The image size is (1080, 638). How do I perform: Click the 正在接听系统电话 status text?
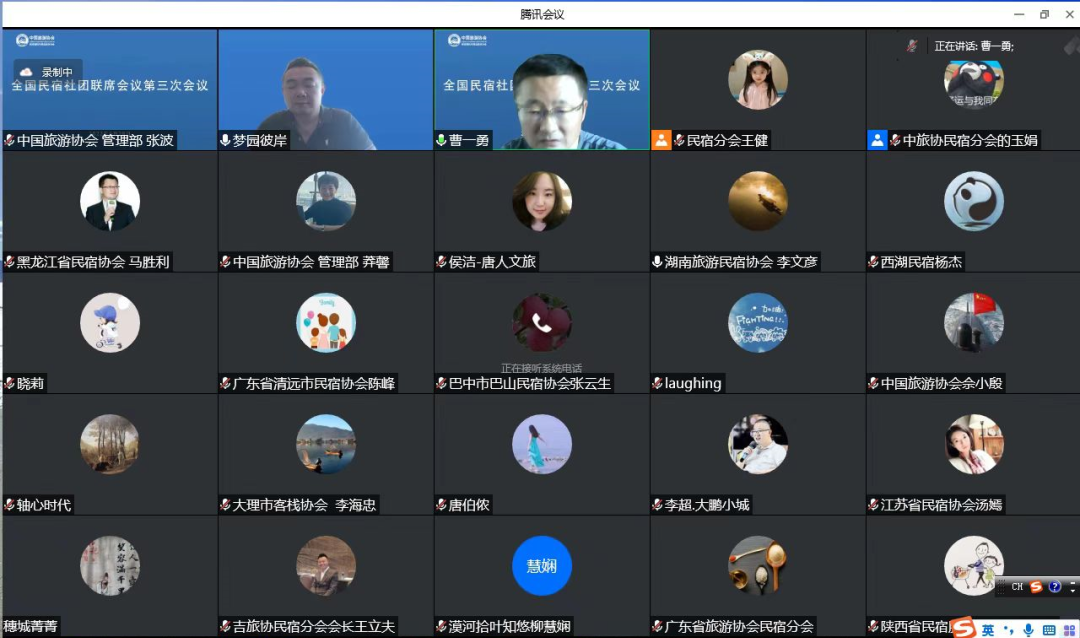coord(541,368)
